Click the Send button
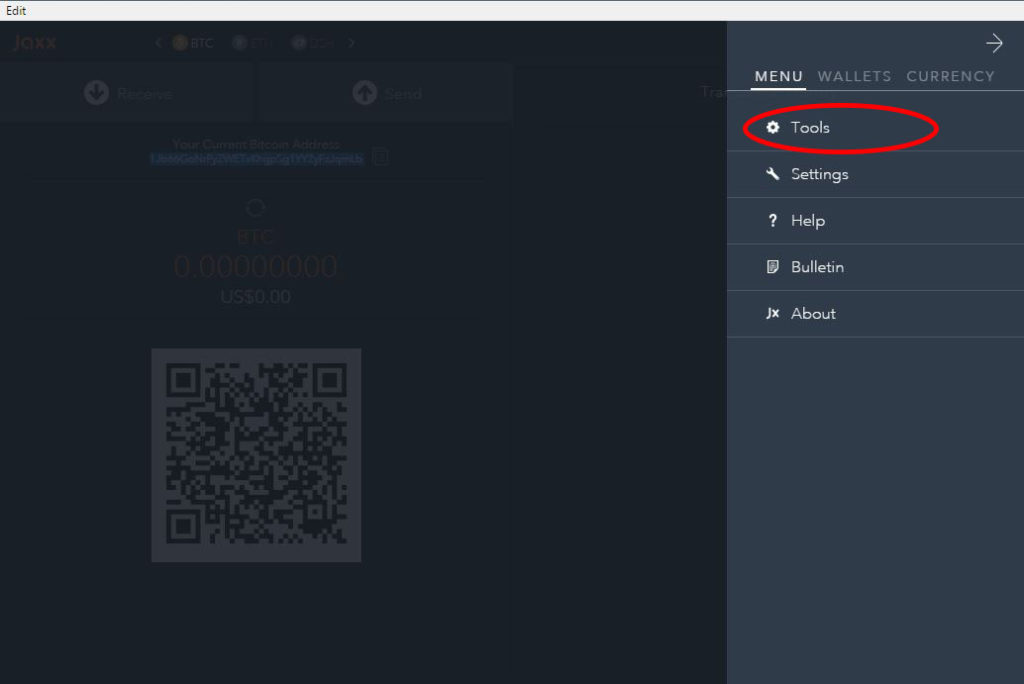 click(x=385, y=93)
